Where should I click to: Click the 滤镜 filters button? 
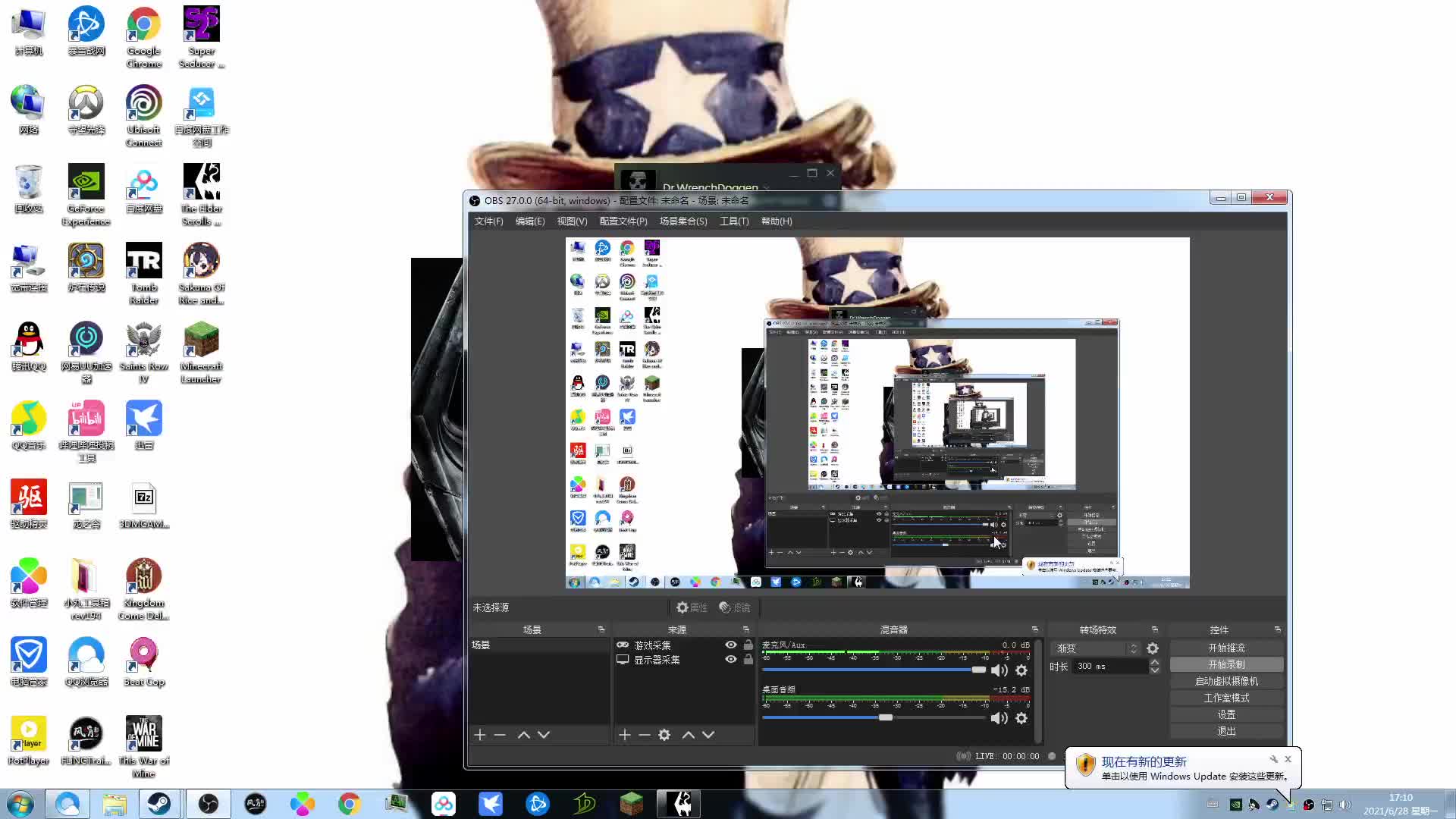point(735,607)
